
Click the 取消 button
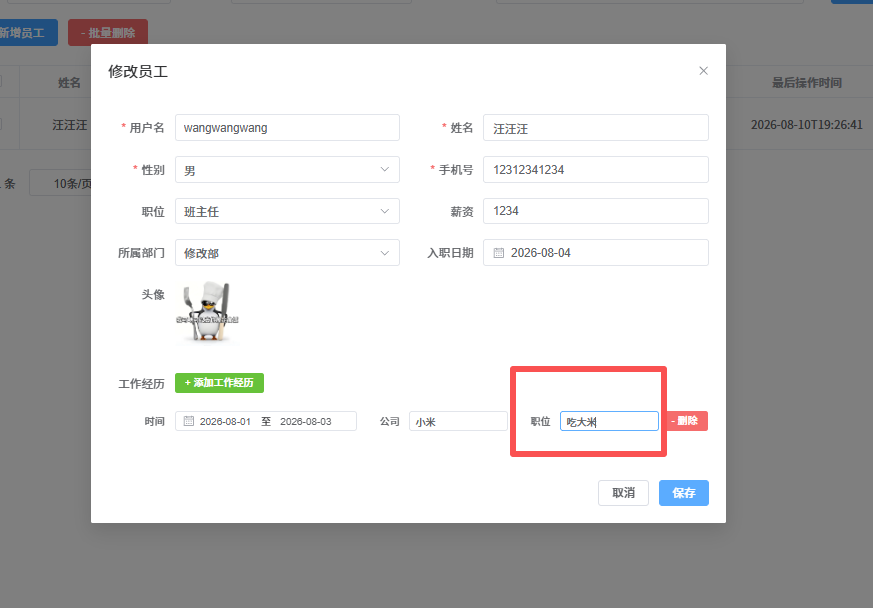pyautogui.click(x=623, y=493)
